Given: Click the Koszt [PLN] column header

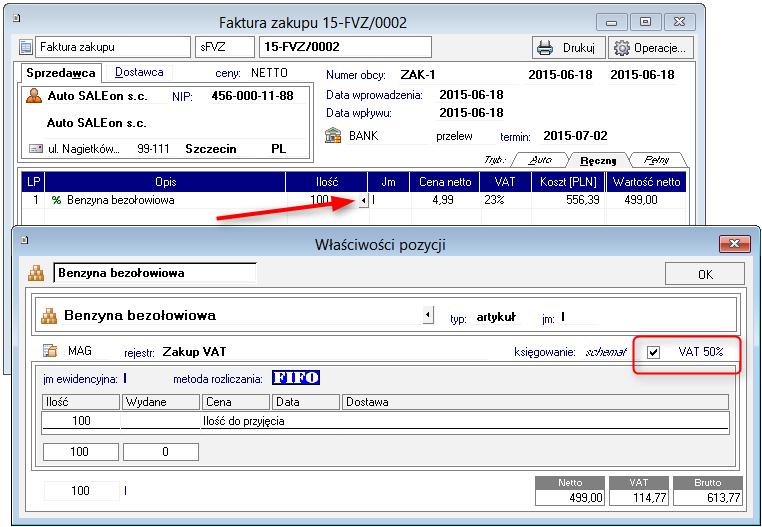Looking at the screenshot, I should pyautogui.click(x=568, y=182).
